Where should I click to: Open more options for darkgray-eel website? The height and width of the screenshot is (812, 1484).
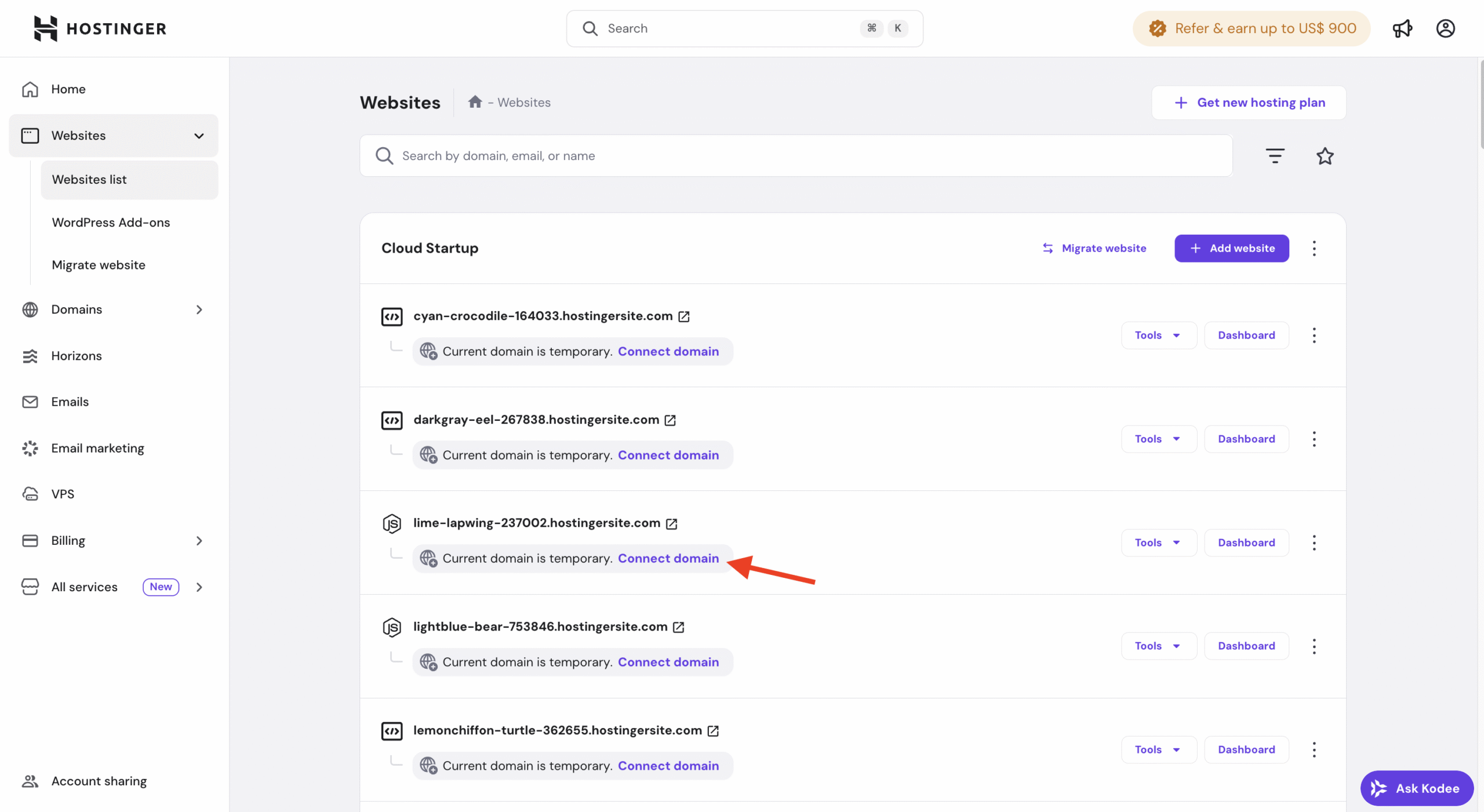click(1314, 439)
